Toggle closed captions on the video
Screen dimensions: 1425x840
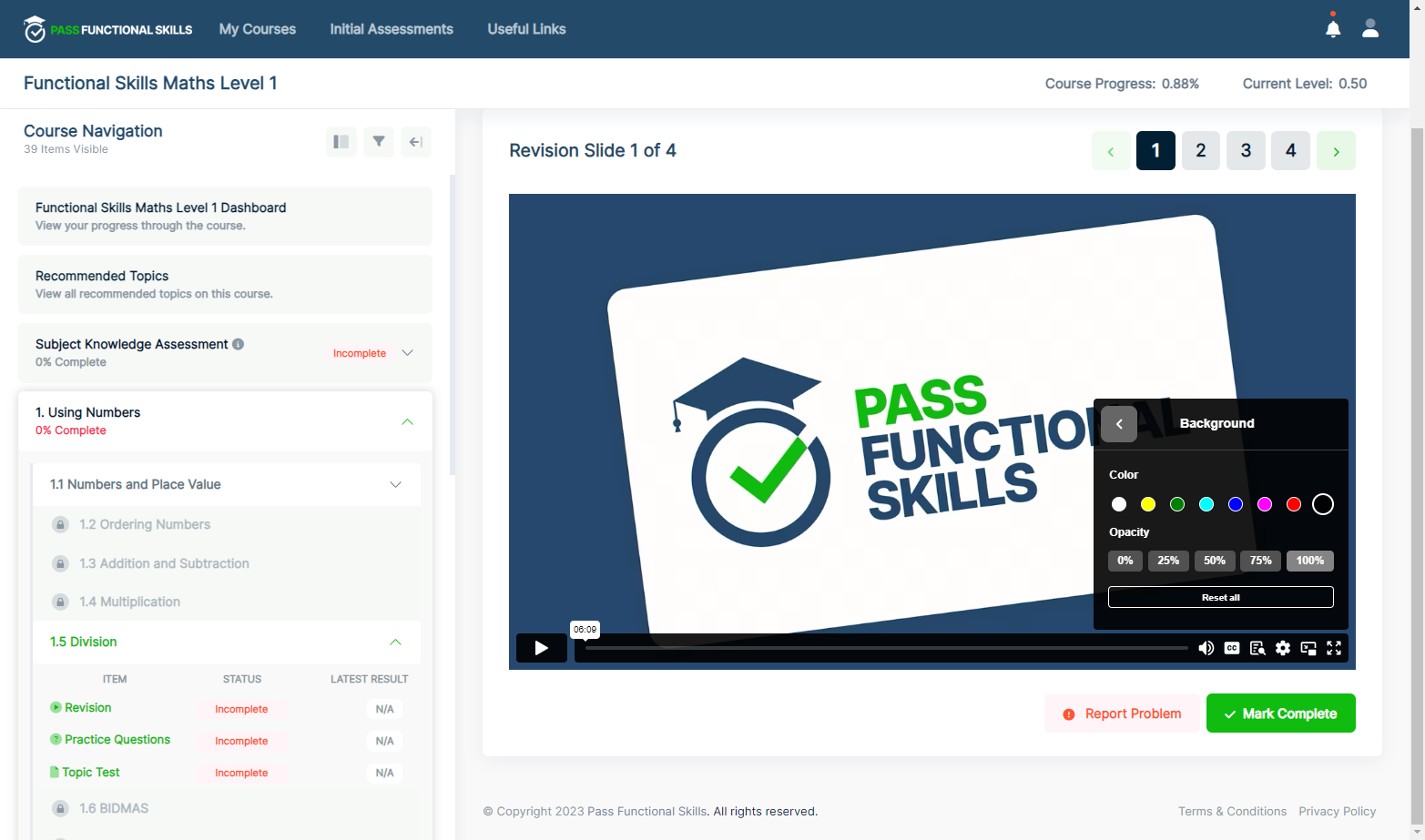click(x=1232, y=648)
